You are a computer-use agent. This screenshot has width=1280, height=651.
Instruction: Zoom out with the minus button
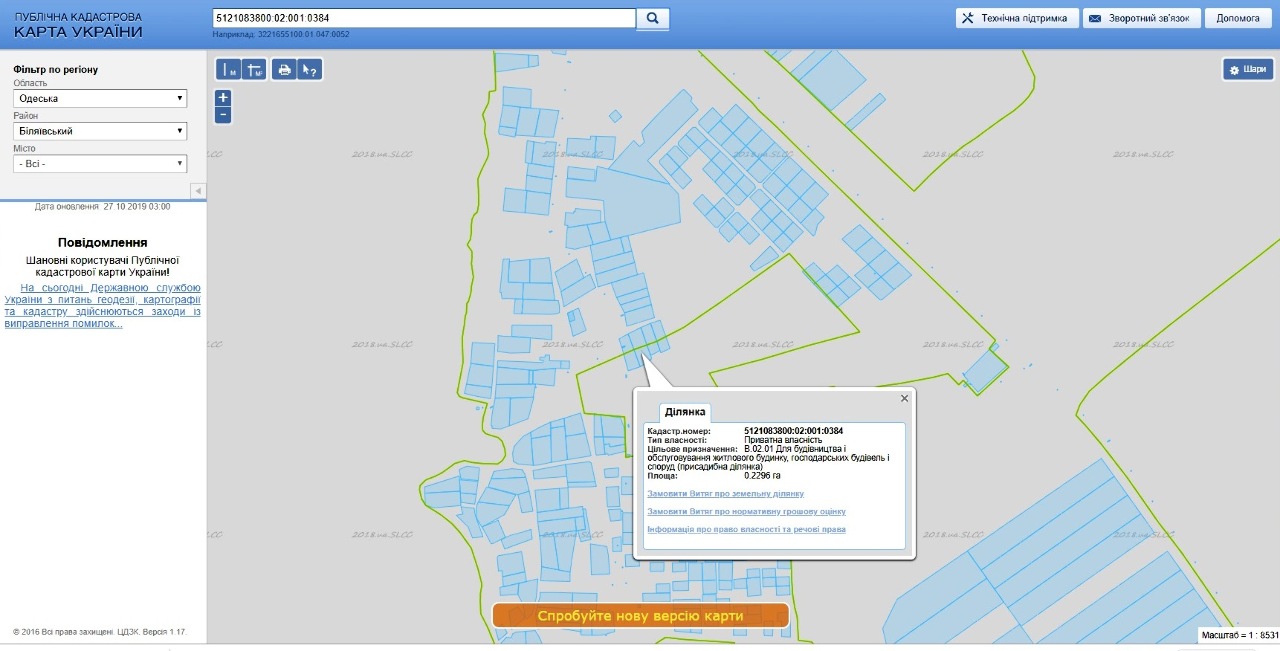click(223, 115)
